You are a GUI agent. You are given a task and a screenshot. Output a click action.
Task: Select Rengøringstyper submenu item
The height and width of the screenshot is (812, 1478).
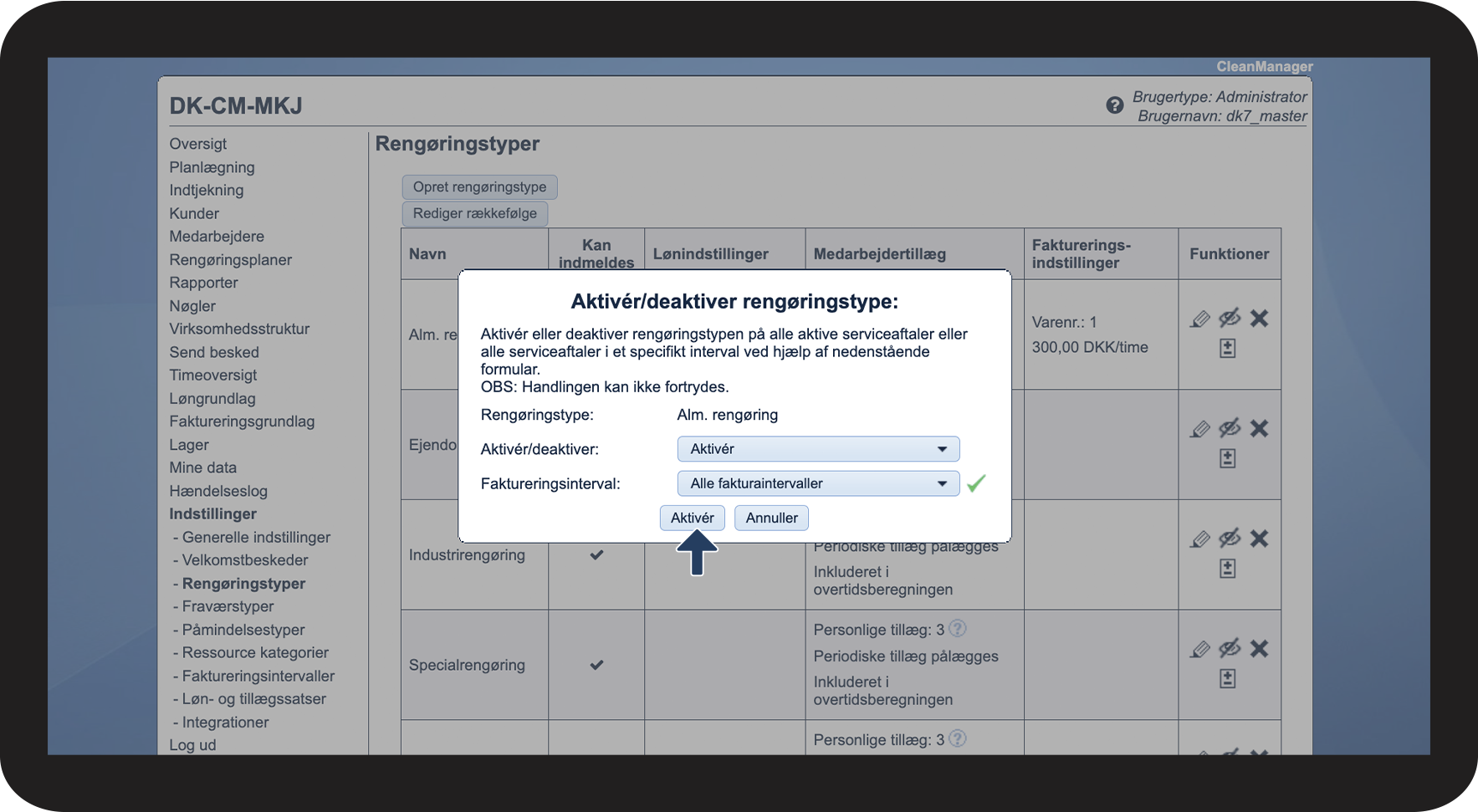tap(243, 584)
